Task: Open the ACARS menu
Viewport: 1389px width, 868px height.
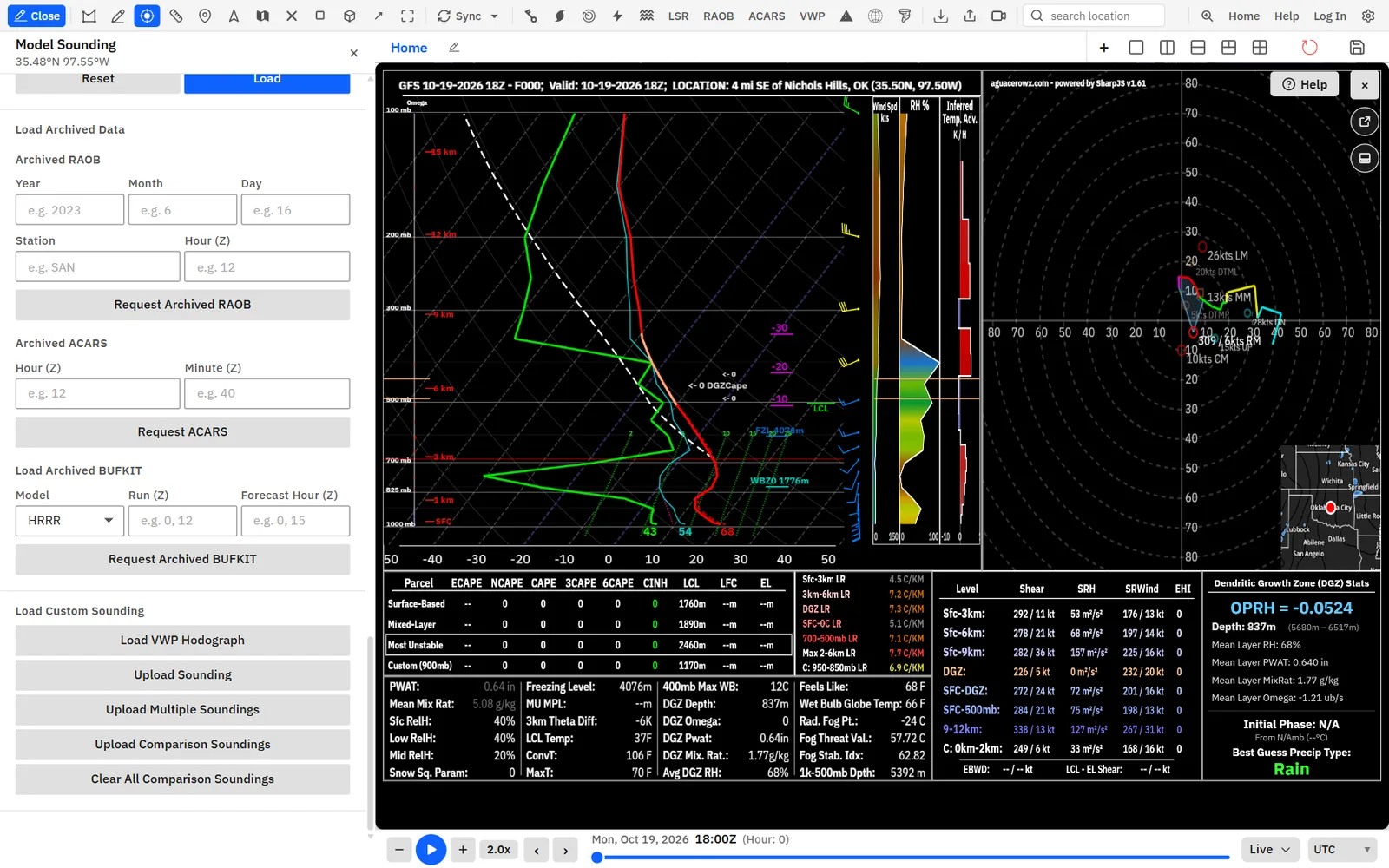Action: [x=767, y=16]
